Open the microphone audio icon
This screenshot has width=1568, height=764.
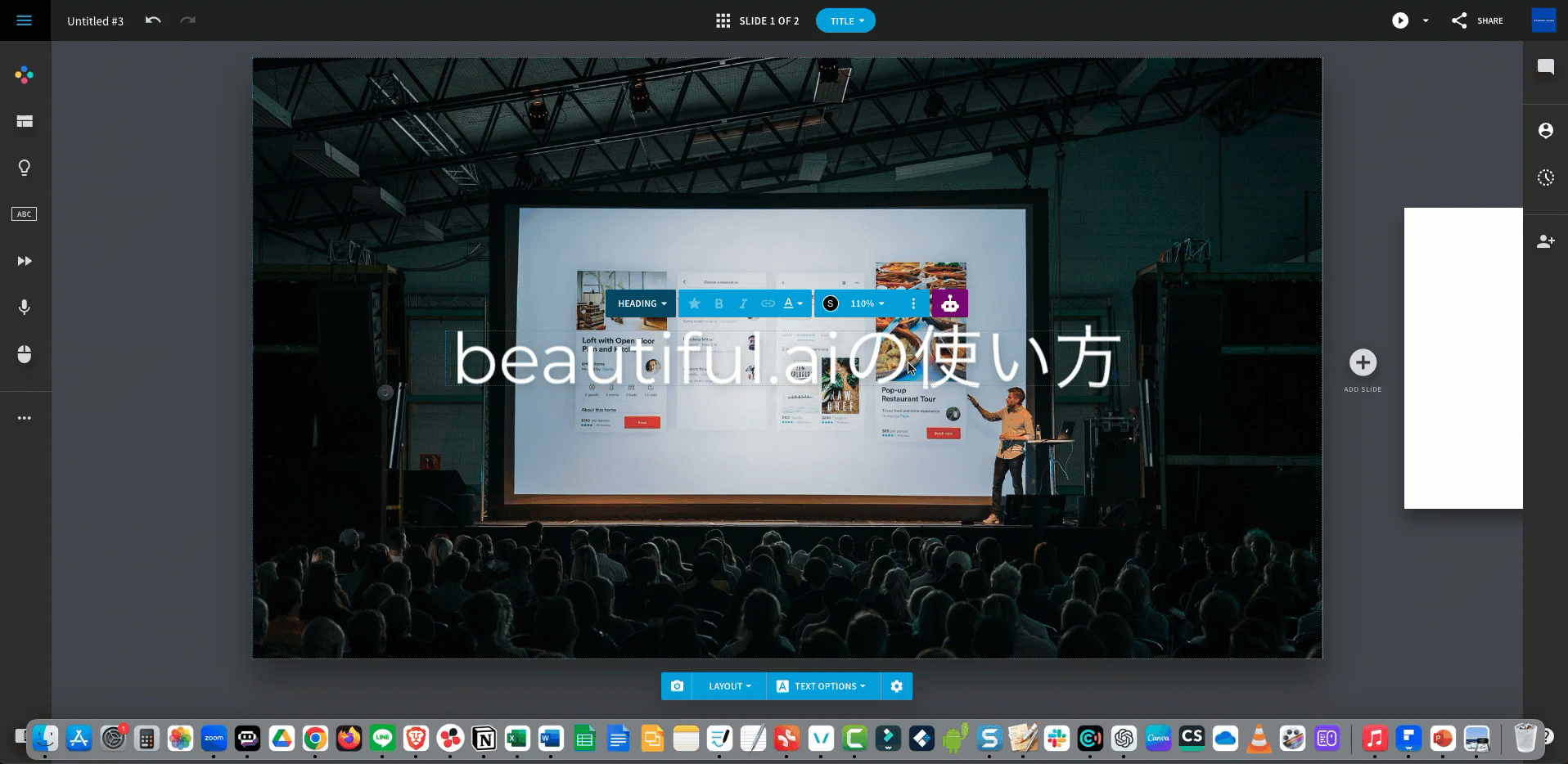25,307
